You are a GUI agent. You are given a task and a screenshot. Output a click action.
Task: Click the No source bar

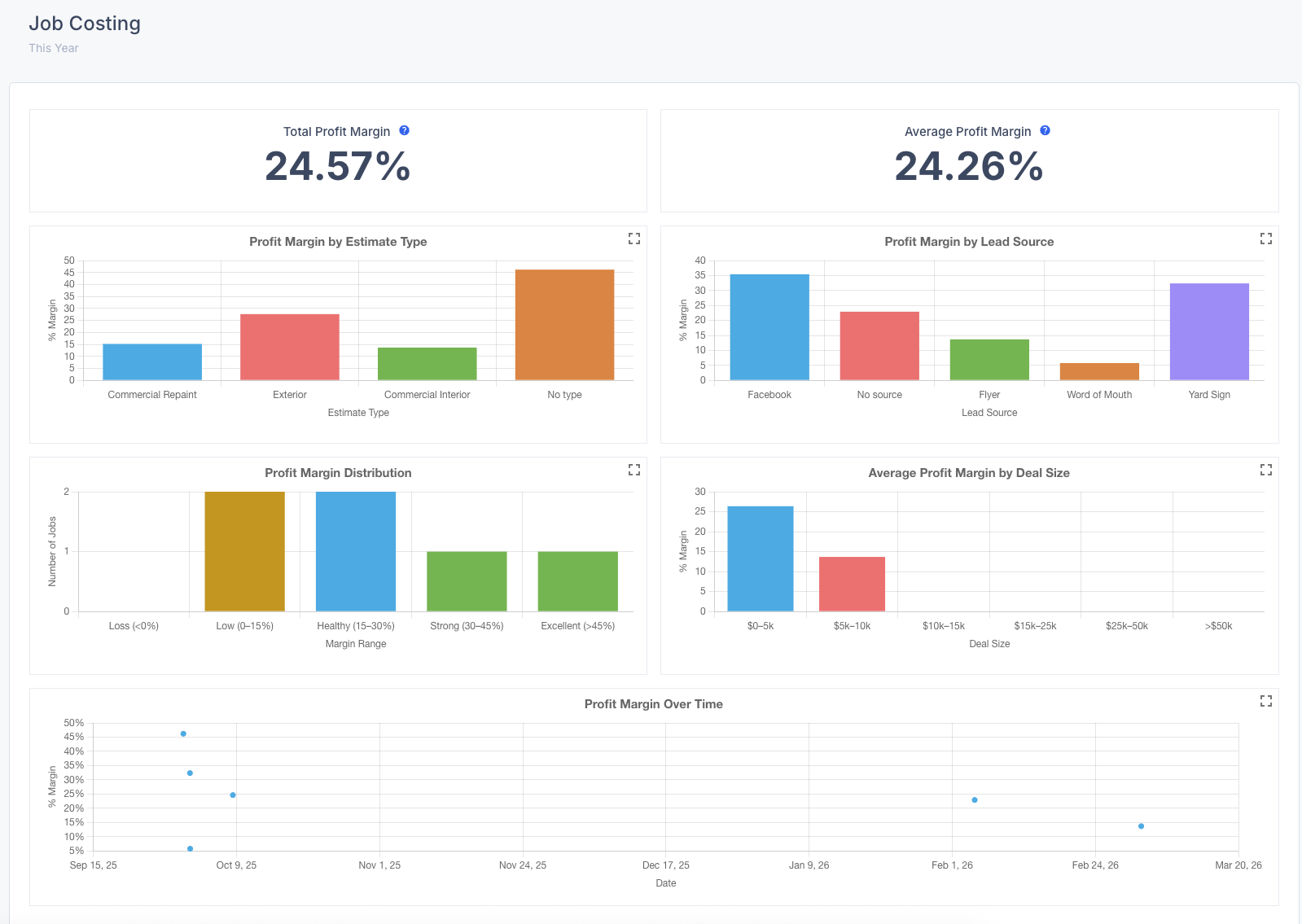tap(879, 346)
